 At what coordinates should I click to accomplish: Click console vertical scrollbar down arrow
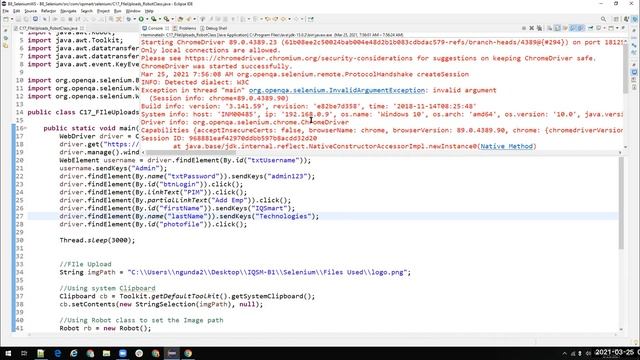[626, 147]
